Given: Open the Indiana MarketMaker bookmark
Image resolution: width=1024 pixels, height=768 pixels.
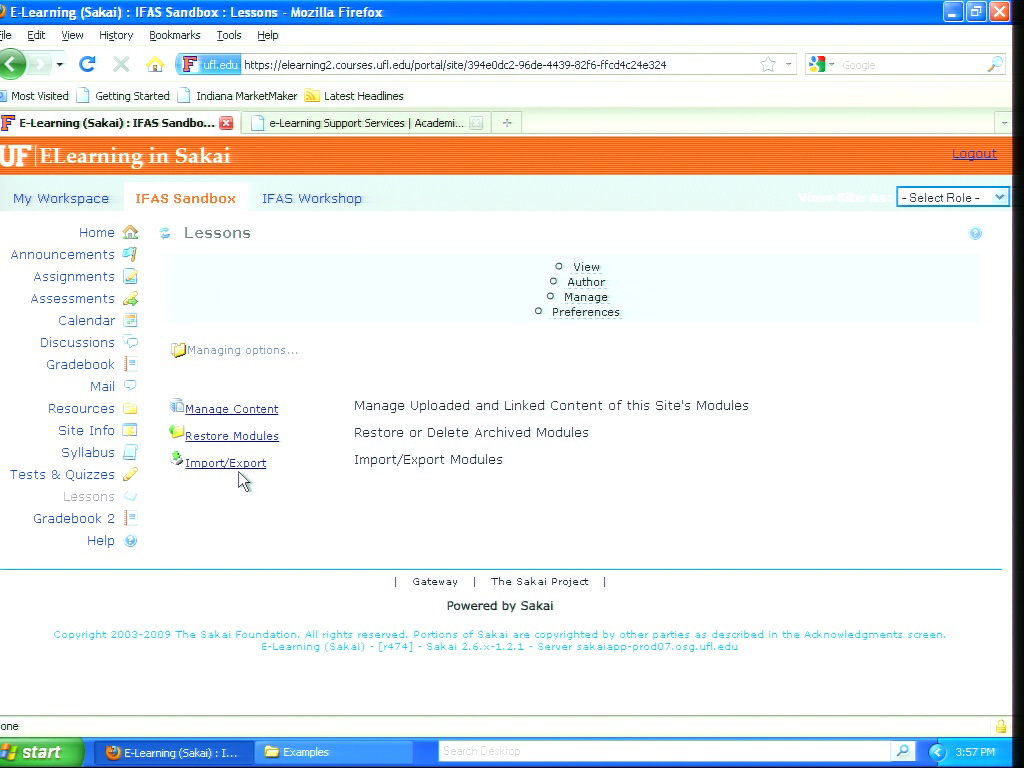Looking at the screenshot, I should (238, 96).
